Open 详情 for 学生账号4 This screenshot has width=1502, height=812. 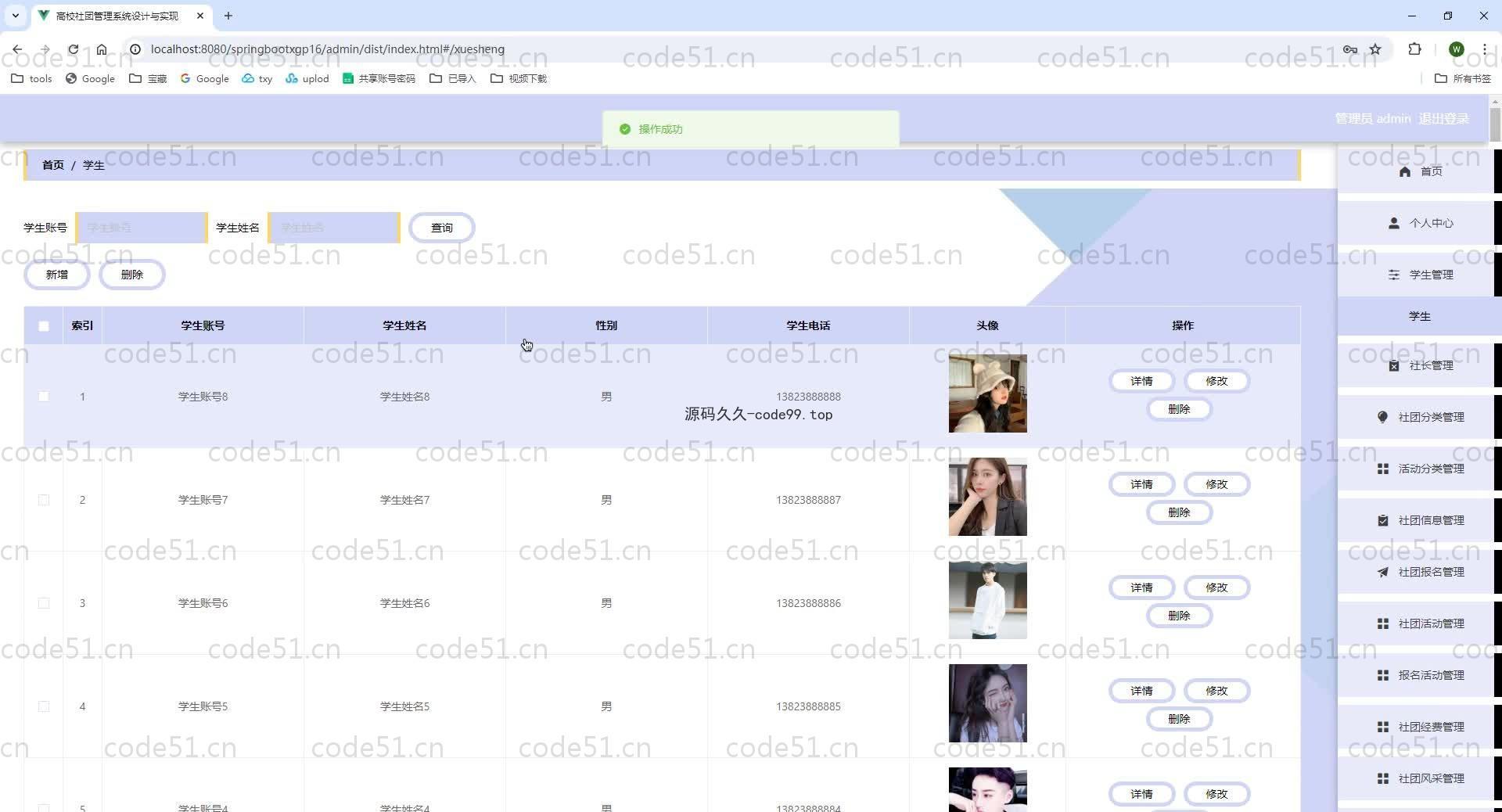1141,794
